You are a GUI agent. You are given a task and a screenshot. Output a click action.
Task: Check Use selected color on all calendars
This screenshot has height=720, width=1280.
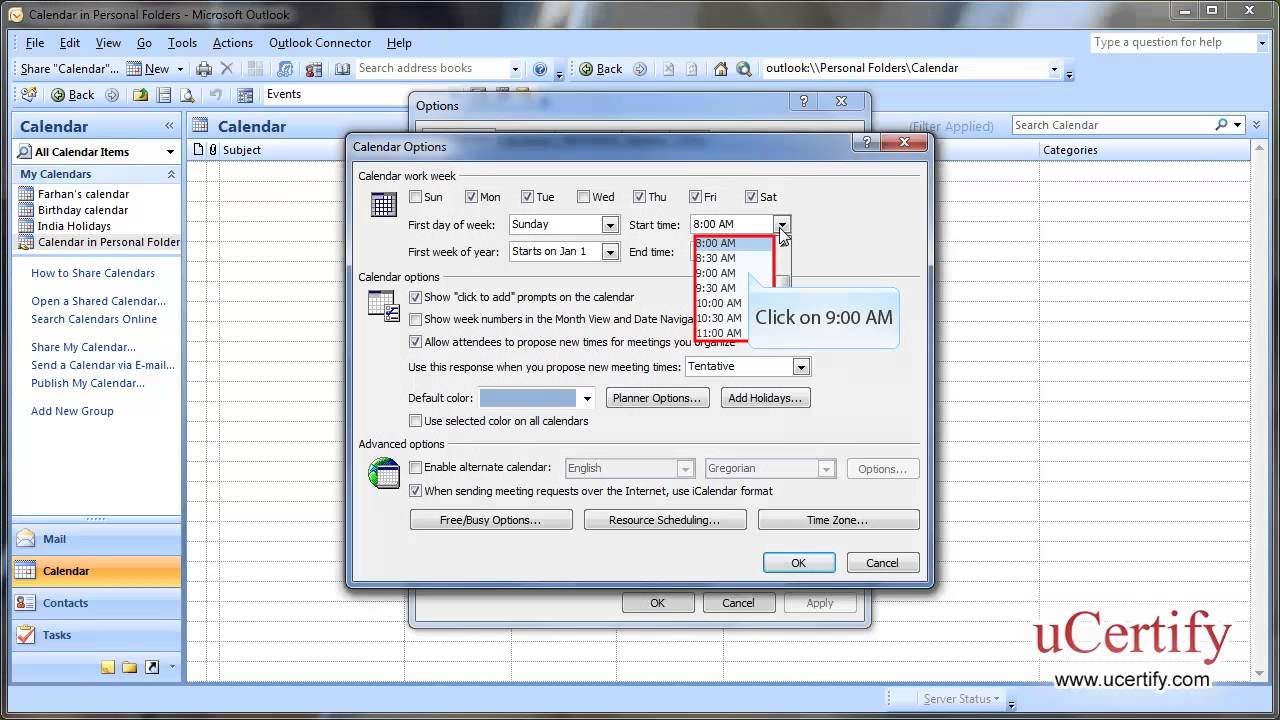click(x=415, y=421)
